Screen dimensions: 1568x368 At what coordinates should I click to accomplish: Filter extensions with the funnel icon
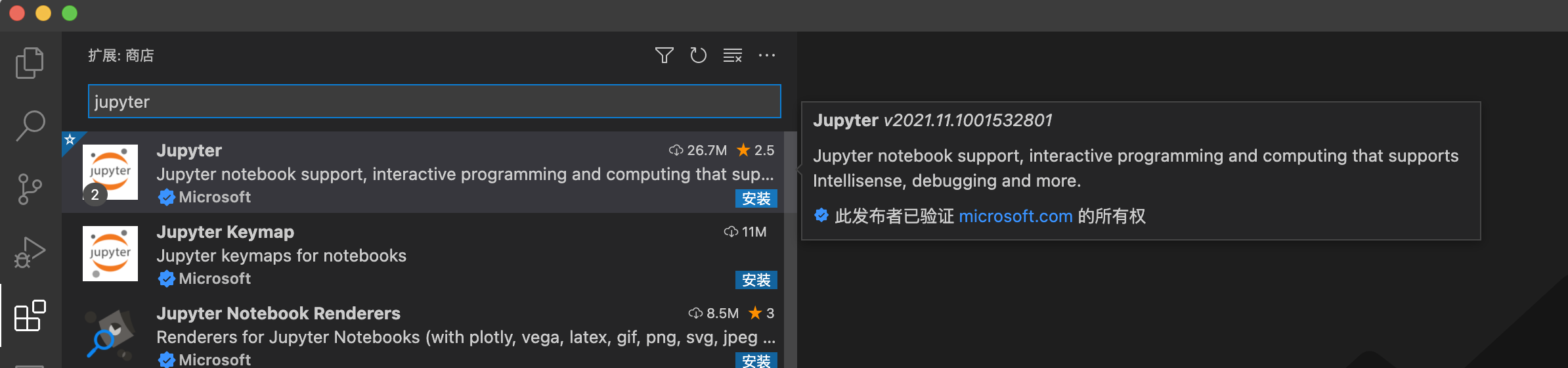pyautogui.click(x=664, y=55)
